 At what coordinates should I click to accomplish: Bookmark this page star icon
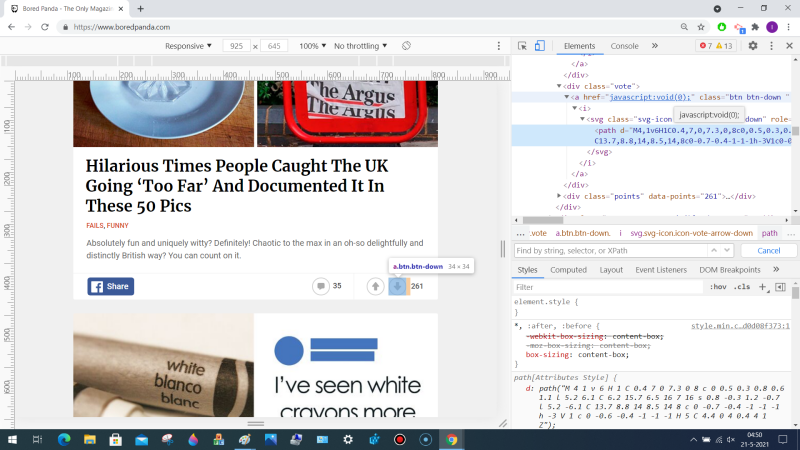[701, 27]
